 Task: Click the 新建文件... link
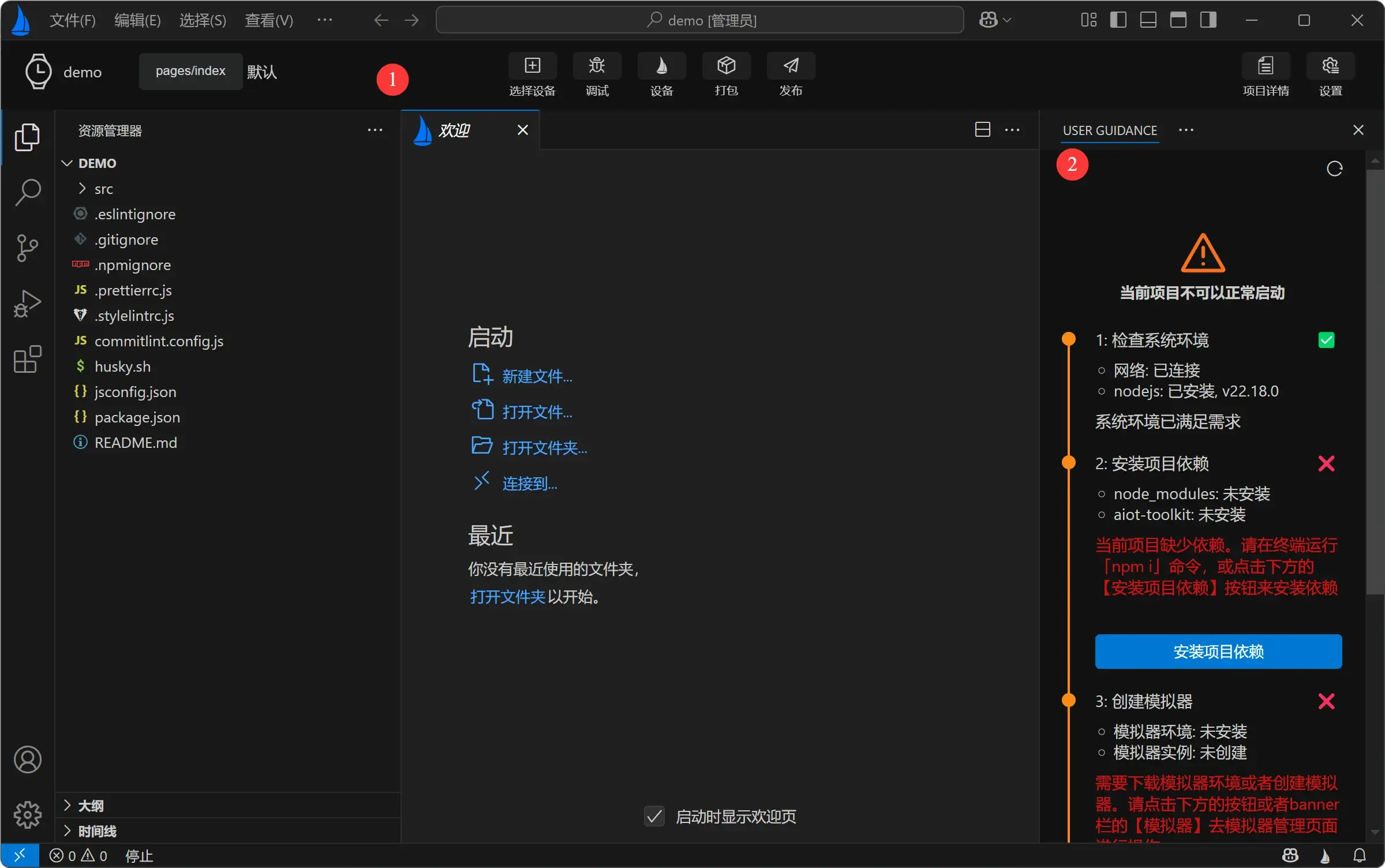point(537,376)
